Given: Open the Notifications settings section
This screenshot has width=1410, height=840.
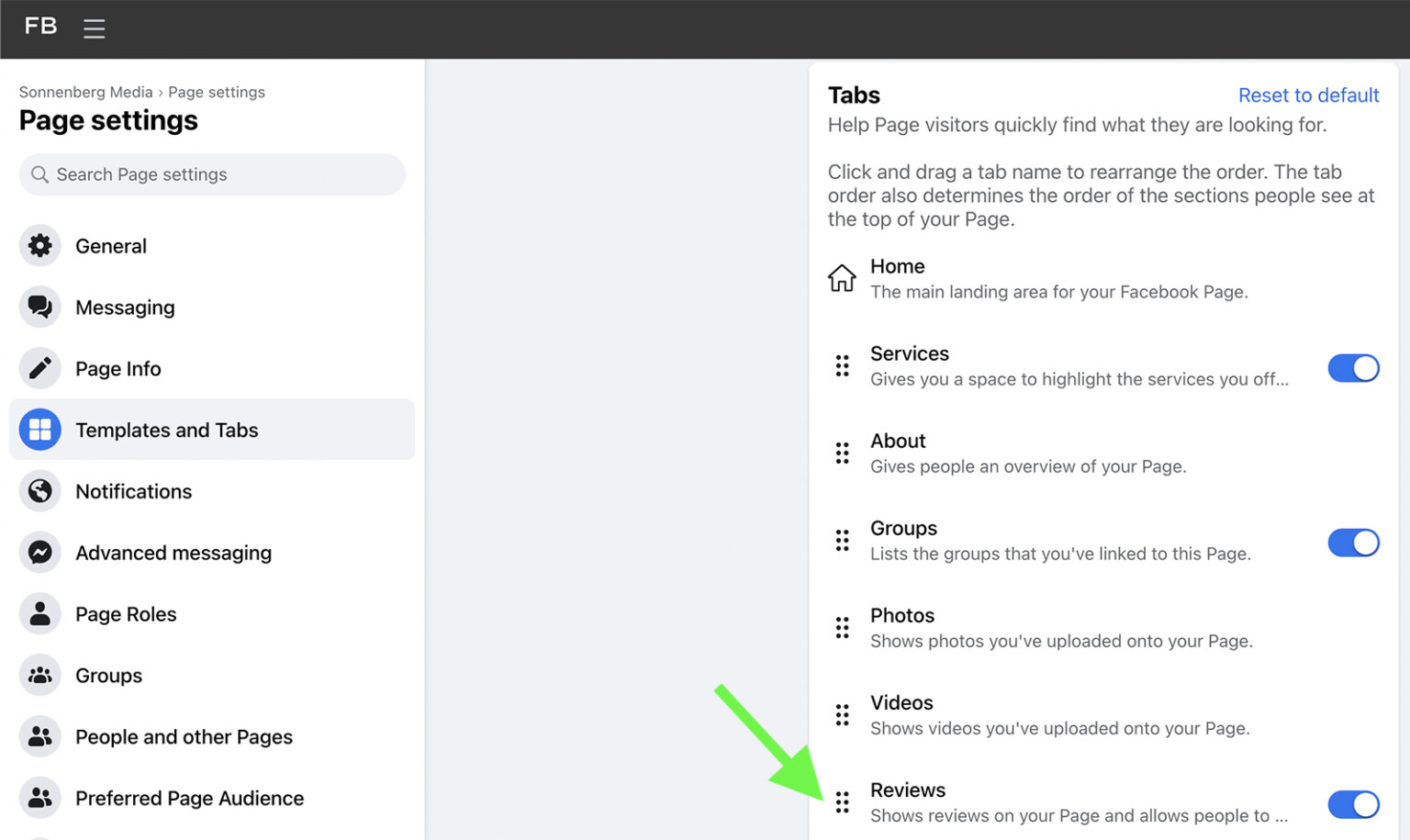Looking at the screenshot, I should pos(133,490).
